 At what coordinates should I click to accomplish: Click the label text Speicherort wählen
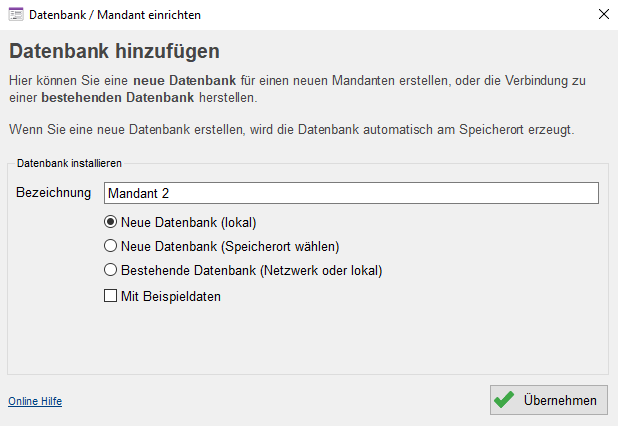pos(280,247)
